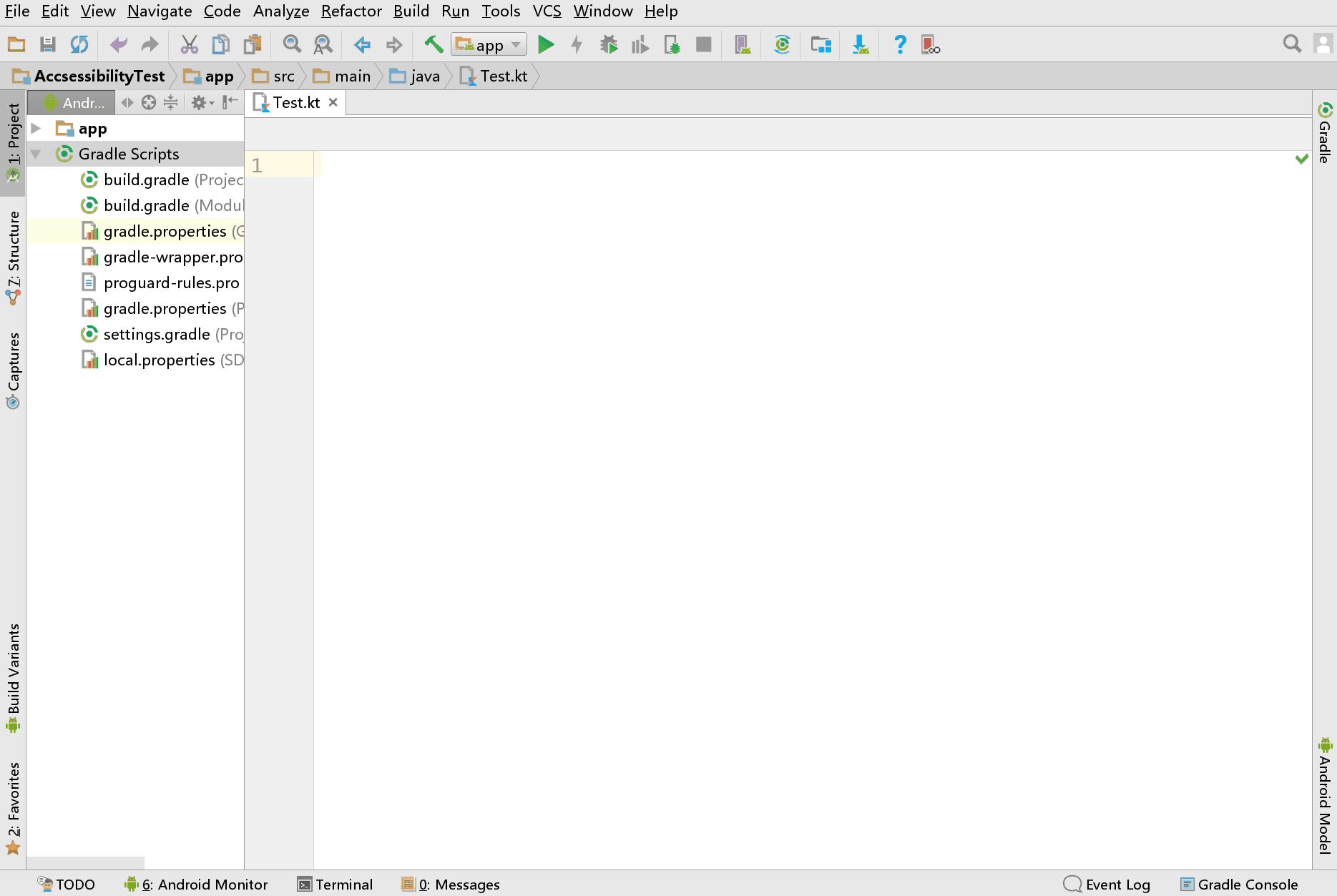Open the 6: Android Monitor panel
The height and width of the screenshot is (896, 1337).
coord(196,885)
